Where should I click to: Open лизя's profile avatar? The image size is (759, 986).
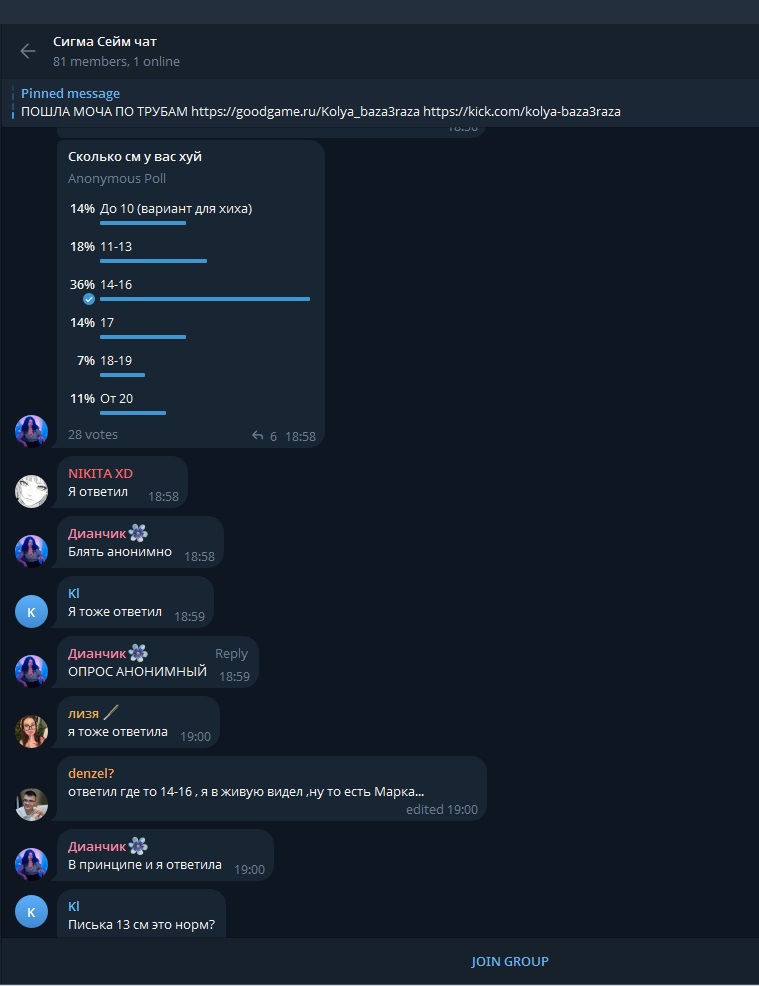[x=31, y=731]
